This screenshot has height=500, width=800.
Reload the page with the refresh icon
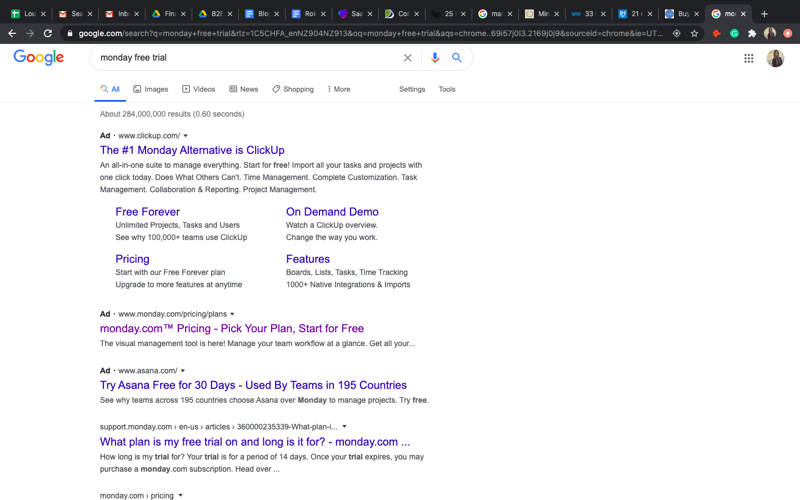tap(48, 33)
